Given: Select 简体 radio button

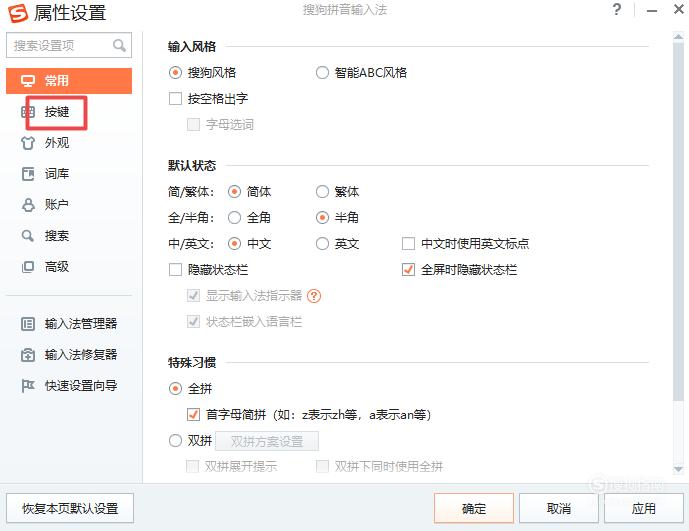Looking at the screenshot, I should pyautogui.click(x=234, y=192).
